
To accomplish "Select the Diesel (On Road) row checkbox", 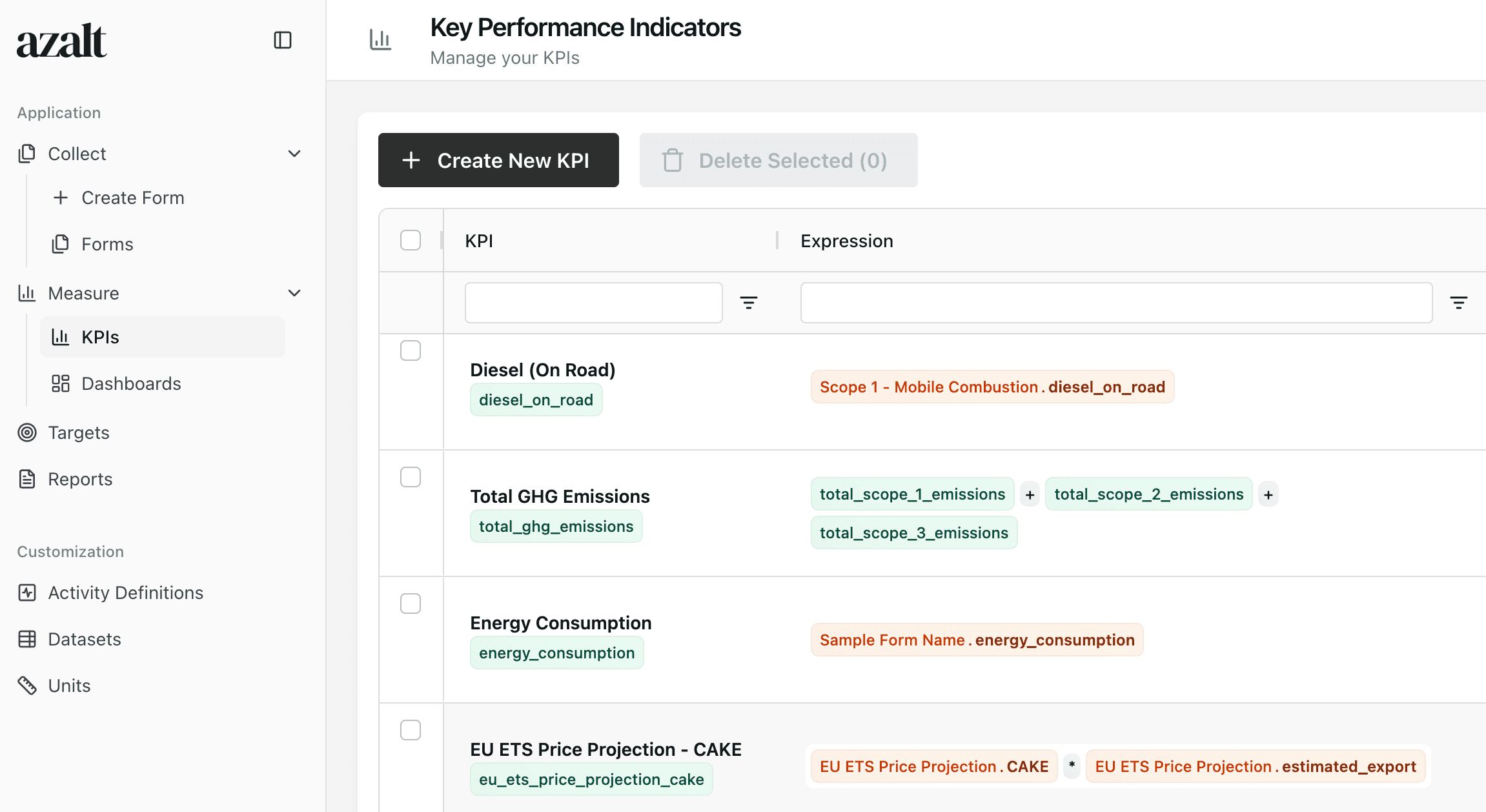I will pyautogui.click(x=411, y=350).
